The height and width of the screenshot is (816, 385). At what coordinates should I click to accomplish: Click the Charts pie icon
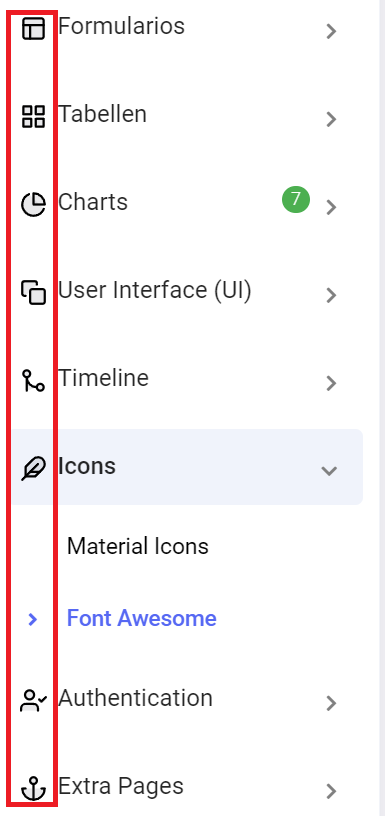[33, 204]
